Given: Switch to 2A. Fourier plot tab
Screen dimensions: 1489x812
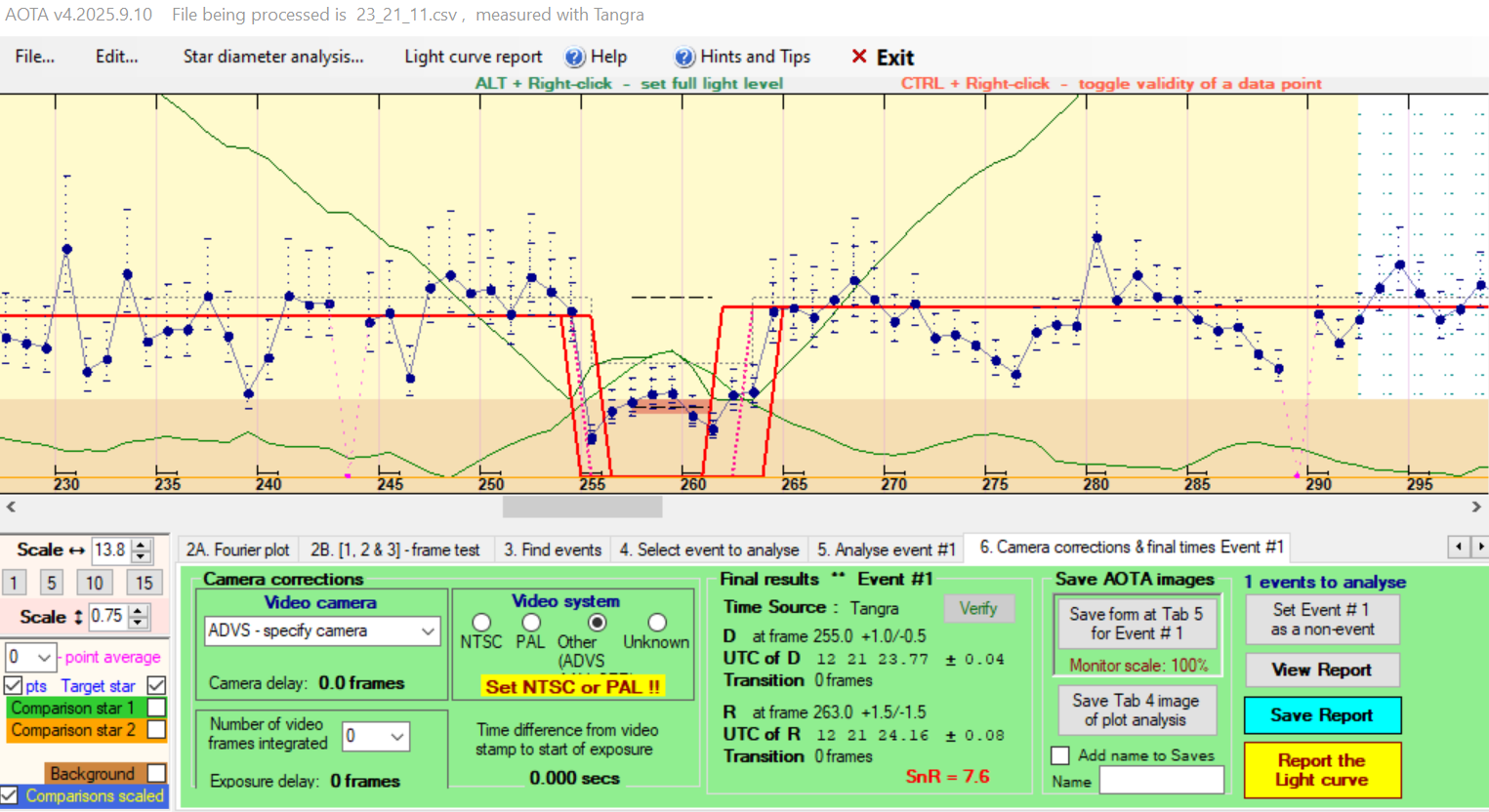Looking at the screenshot, I should coord(238,549).
